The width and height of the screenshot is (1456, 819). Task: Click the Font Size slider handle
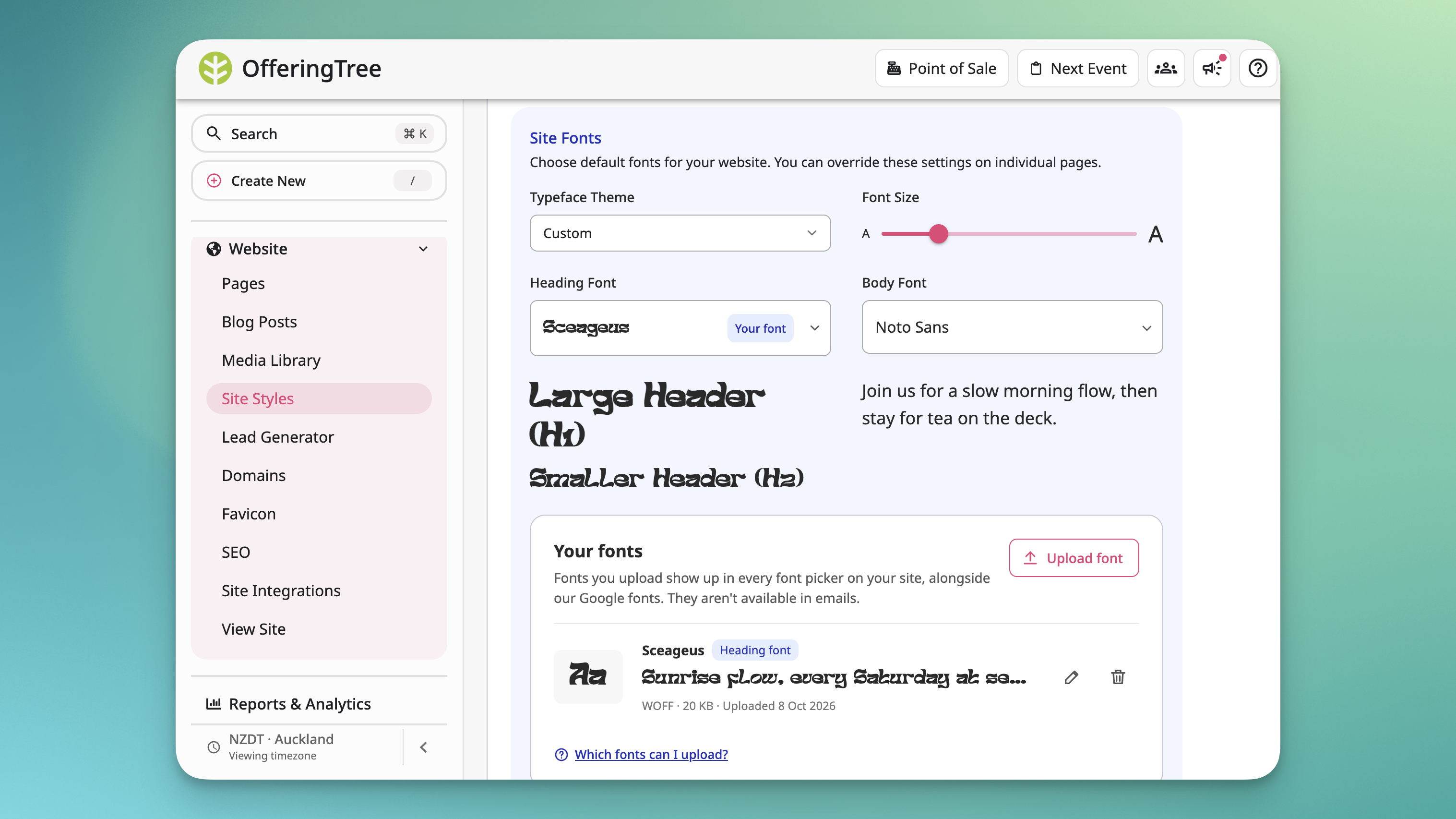[x=938, y=234]
